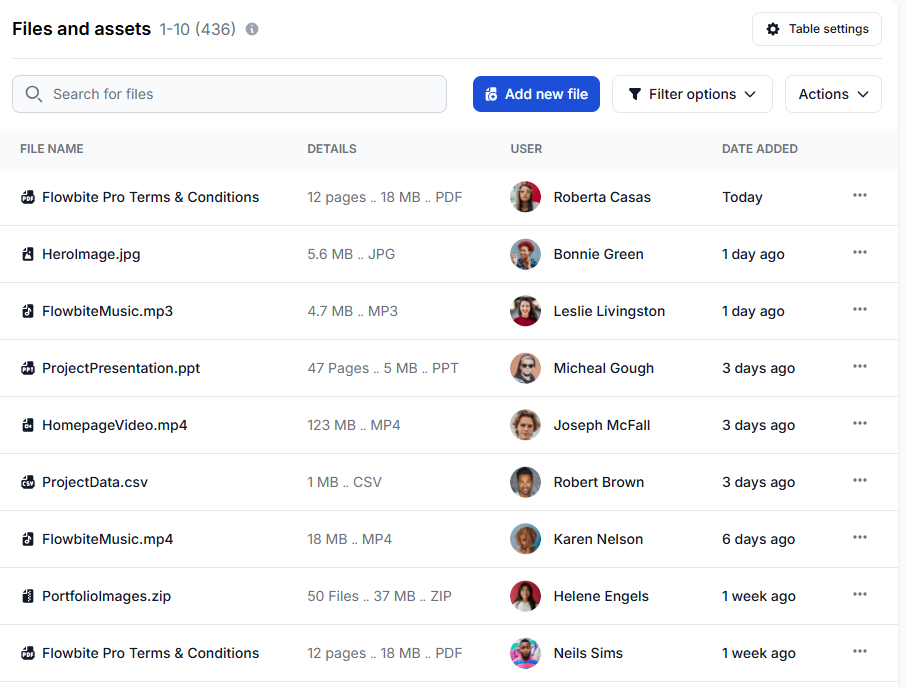This screenshot has height=688, width=905.
Task: Click the CSV file icon beside ProjectData.csv
Action: pos(28,482)
